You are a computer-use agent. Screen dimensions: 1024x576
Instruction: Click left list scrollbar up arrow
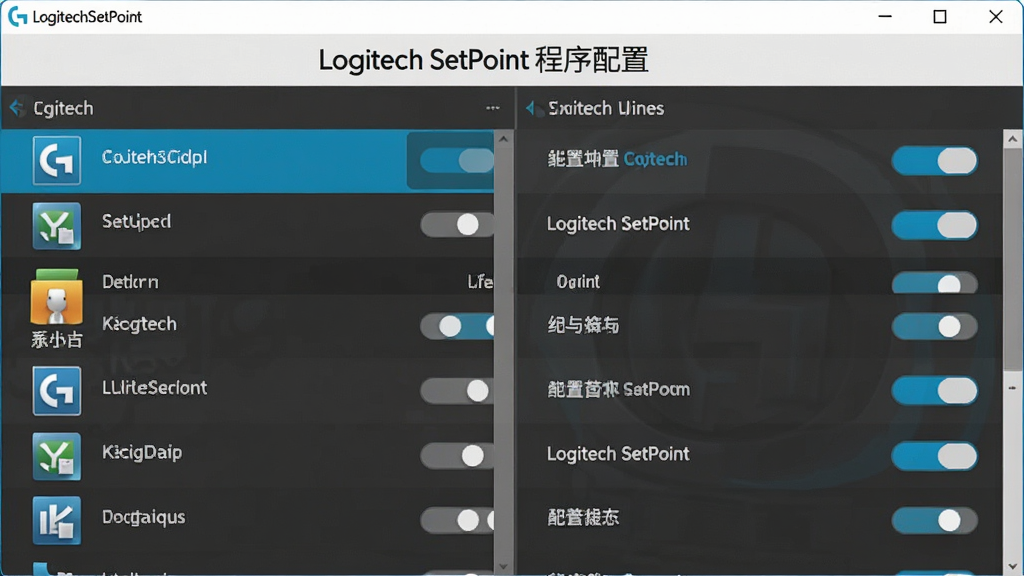(503, 138)
